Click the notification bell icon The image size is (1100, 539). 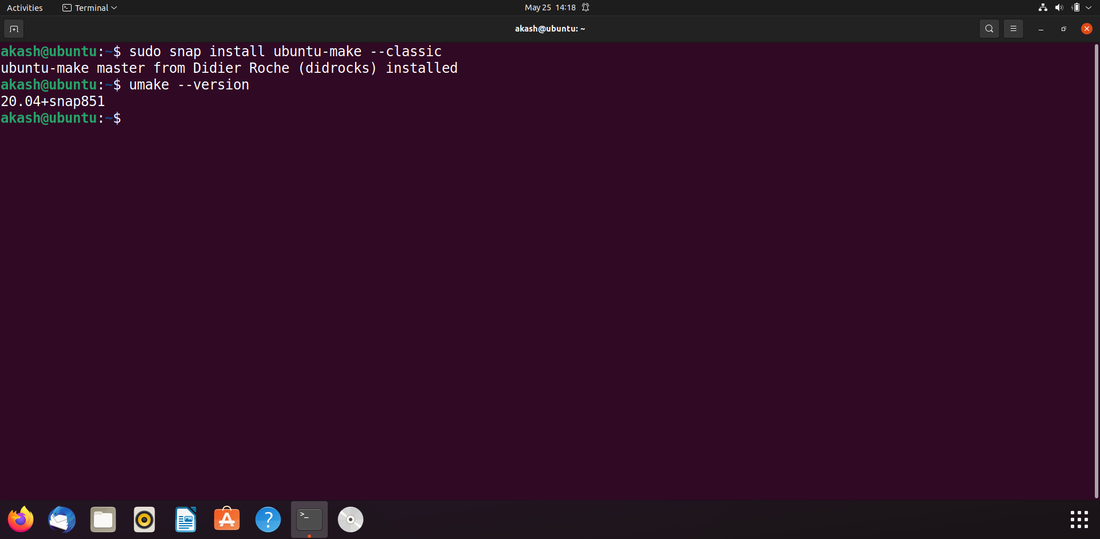point(585,8)
